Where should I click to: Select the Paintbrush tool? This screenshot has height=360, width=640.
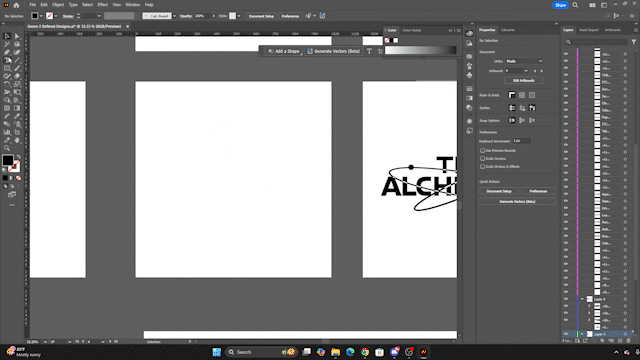(17, 68)
